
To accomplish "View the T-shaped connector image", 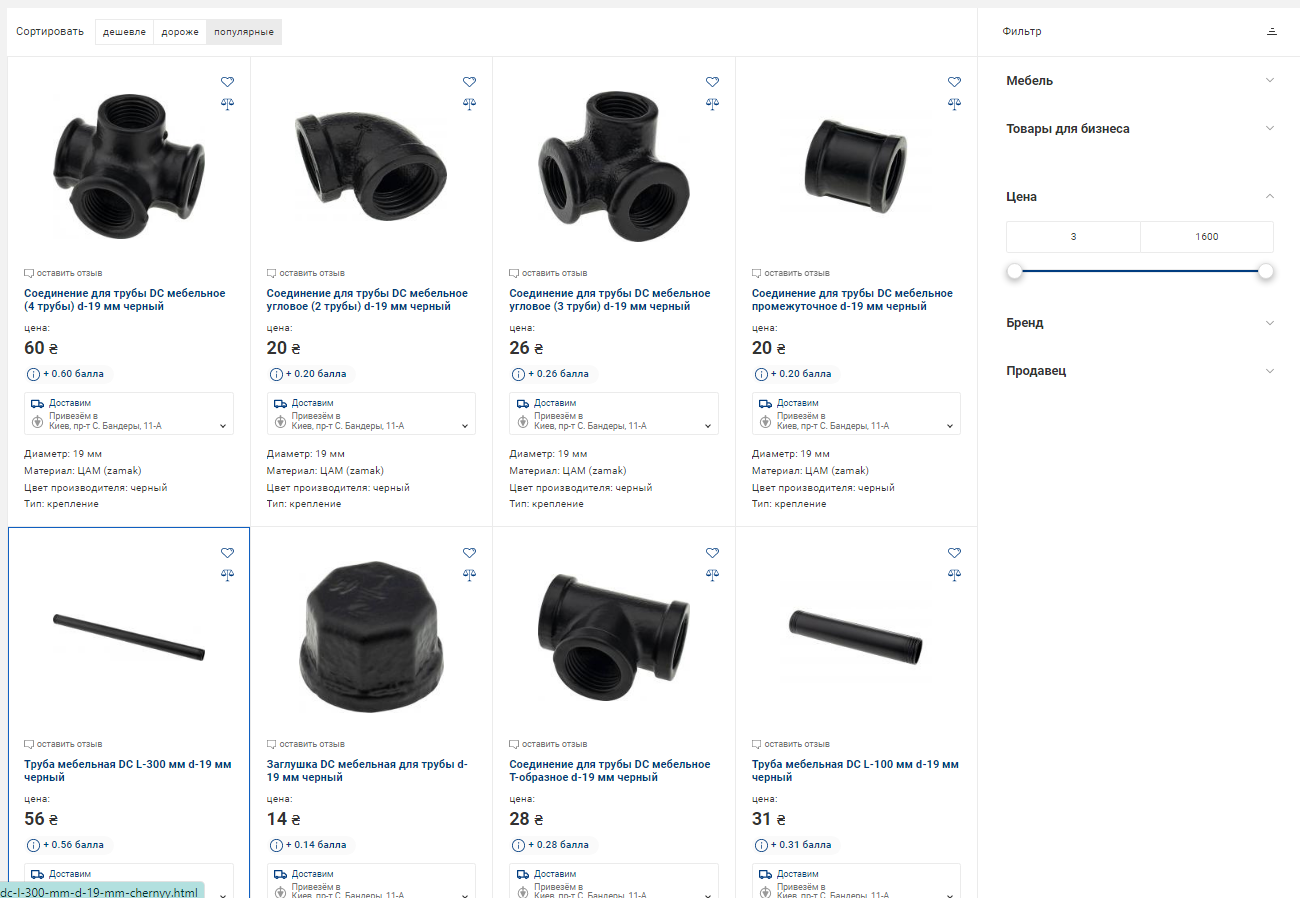I will tap(614, 636).
